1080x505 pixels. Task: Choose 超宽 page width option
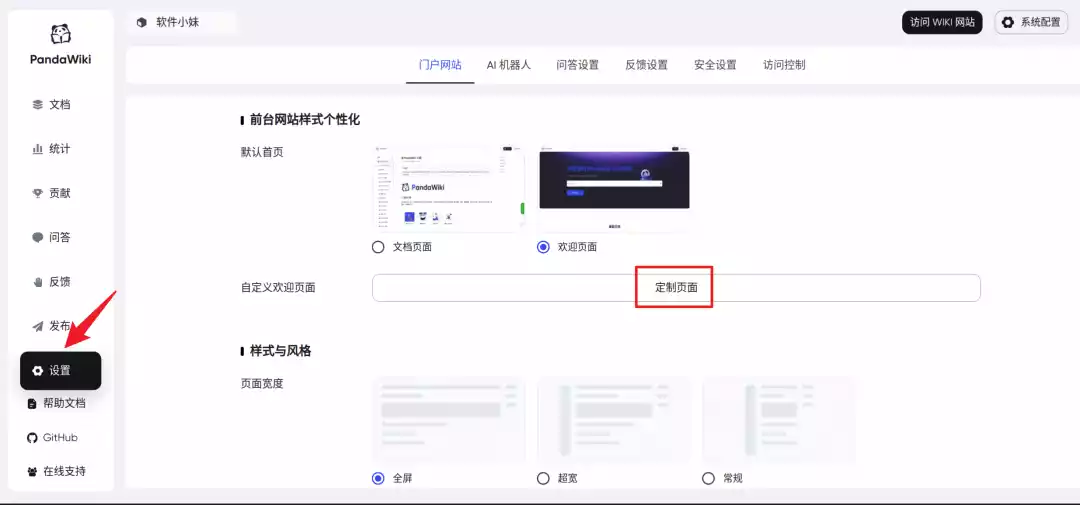[543, 478]
